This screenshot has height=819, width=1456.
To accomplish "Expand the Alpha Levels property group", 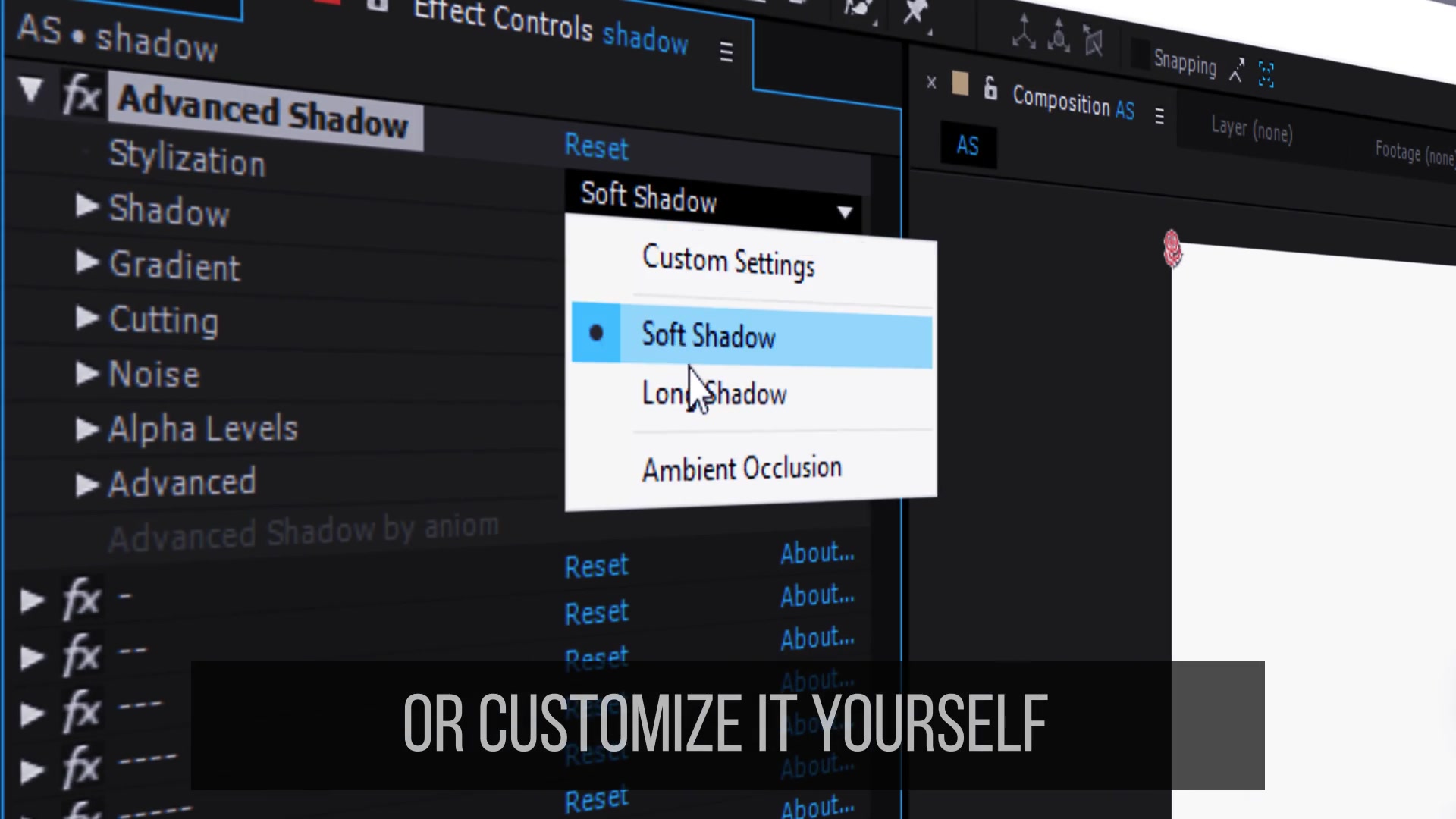I will click(87, 429).
